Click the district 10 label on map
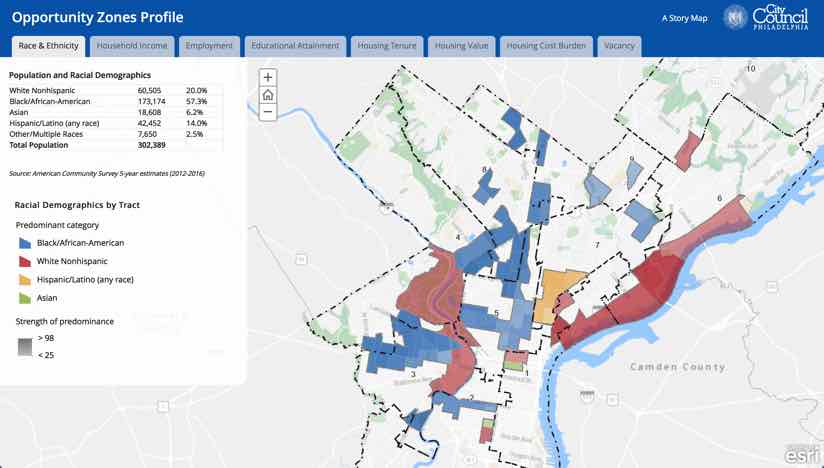Viewport: 824px width, 468px height. [x=750, y=68]
